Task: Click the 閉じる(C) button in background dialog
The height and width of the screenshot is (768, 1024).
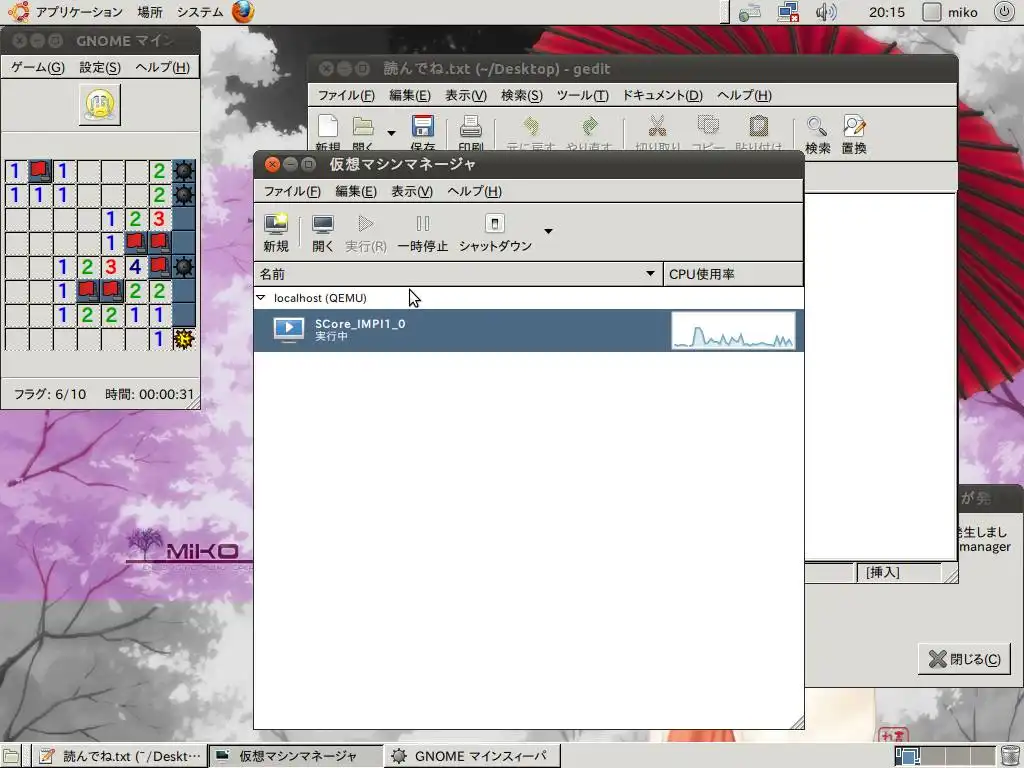Action: [x=965, y=659]
